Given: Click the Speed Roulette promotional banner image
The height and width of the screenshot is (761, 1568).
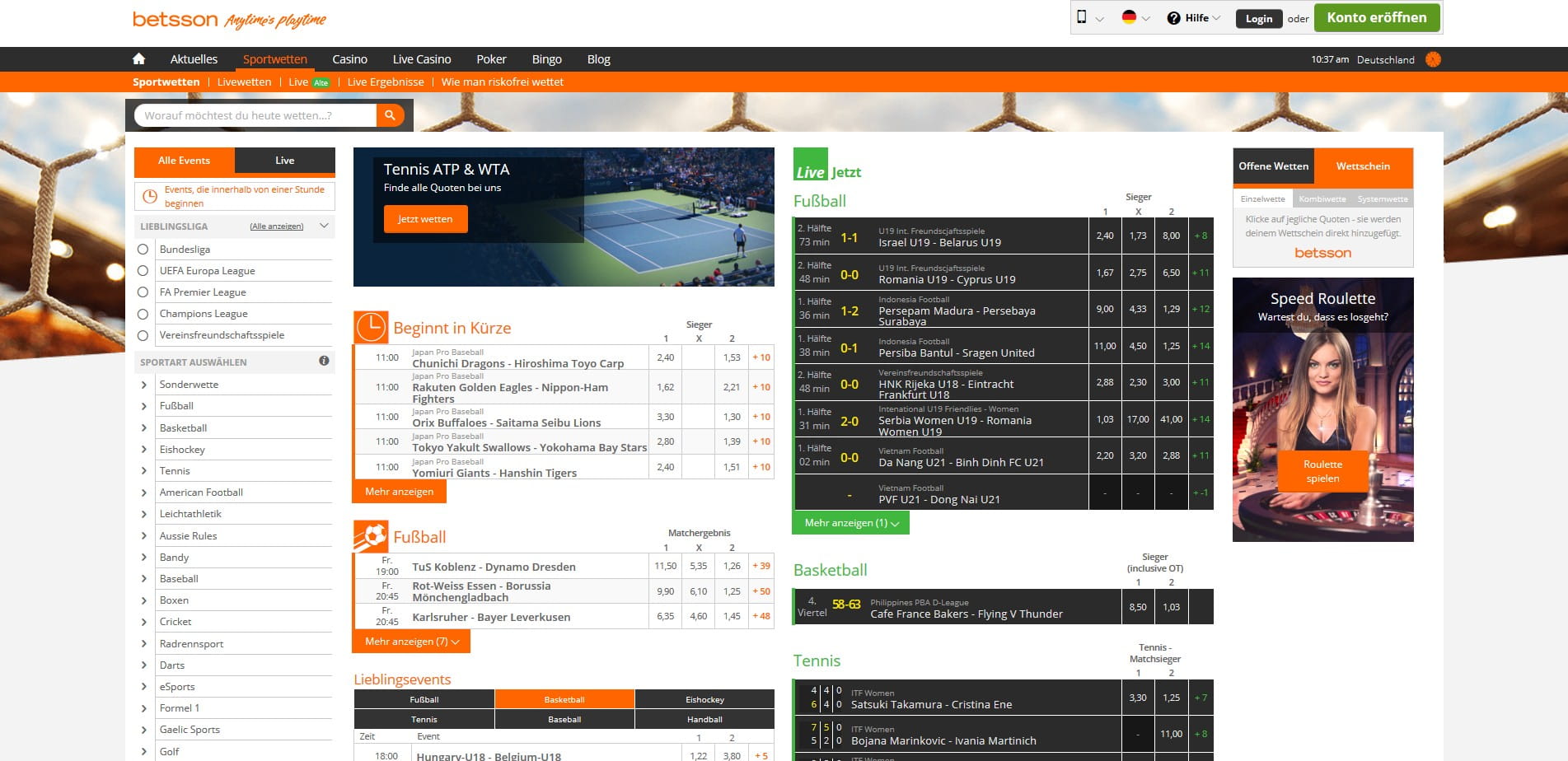Looking at the screenshot, I should pyautogui.click(x=1322, y=409).
